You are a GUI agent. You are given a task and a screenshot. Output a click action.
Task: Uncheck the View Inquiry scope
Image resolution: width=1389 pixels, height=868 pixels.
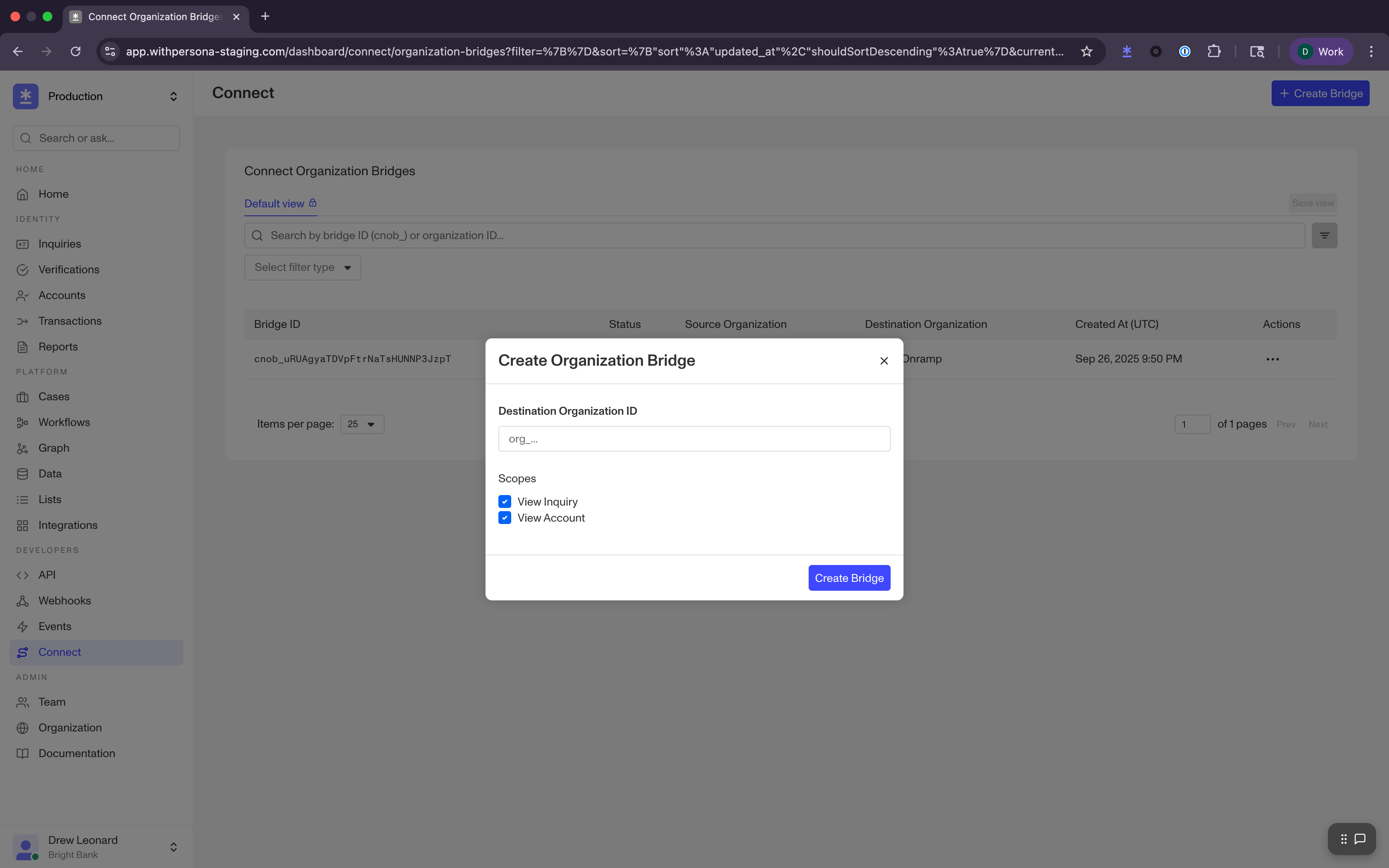(x=504, y=502)
